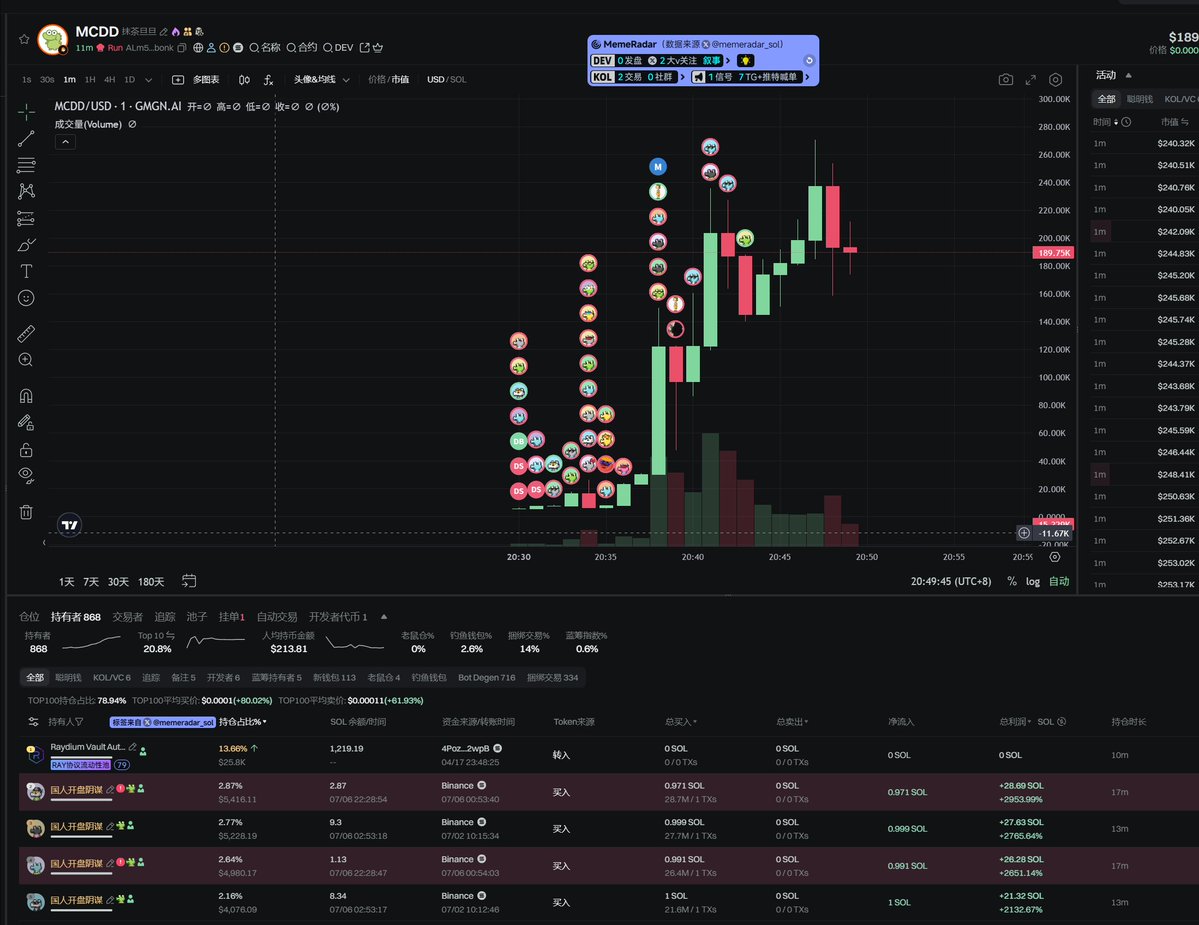Open the 仓位 tab
The image size is (1199, 925).
coord(29,617)
